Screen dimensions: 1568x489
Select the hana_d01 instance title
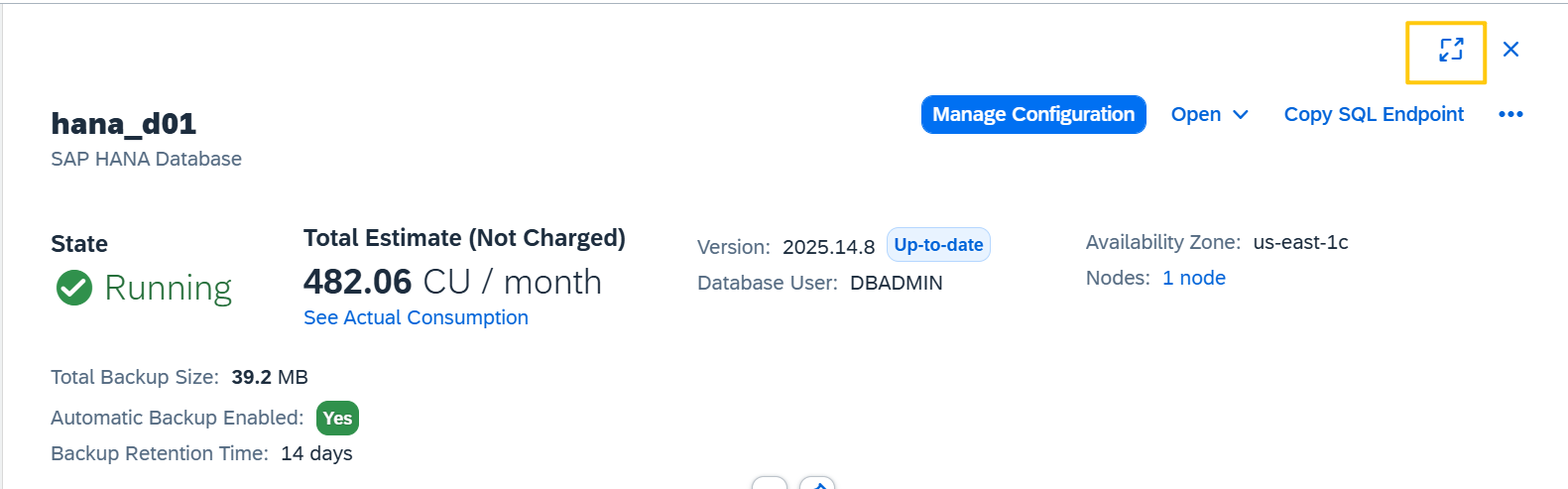point(124,123)
